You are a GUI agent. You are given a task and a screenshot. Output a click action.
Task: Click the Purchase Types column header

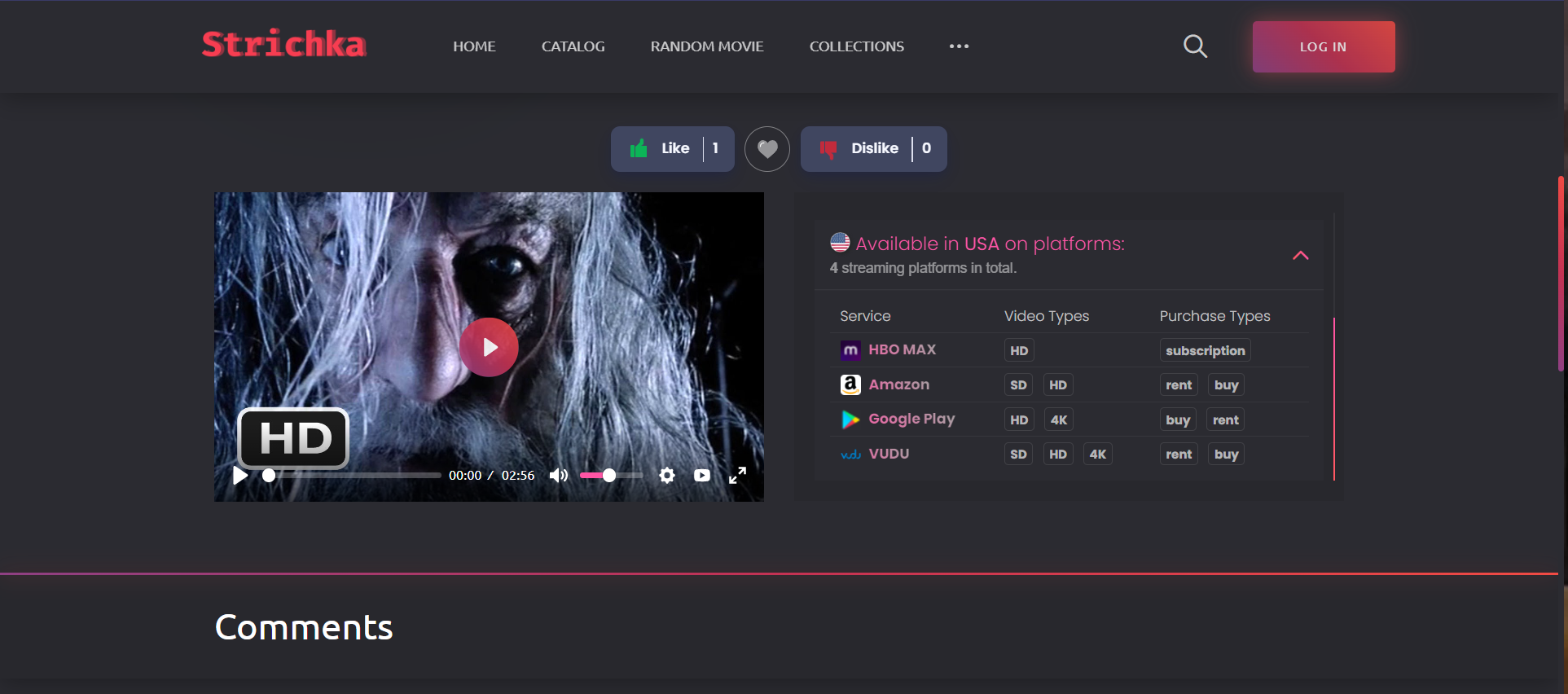(1214, 316)
